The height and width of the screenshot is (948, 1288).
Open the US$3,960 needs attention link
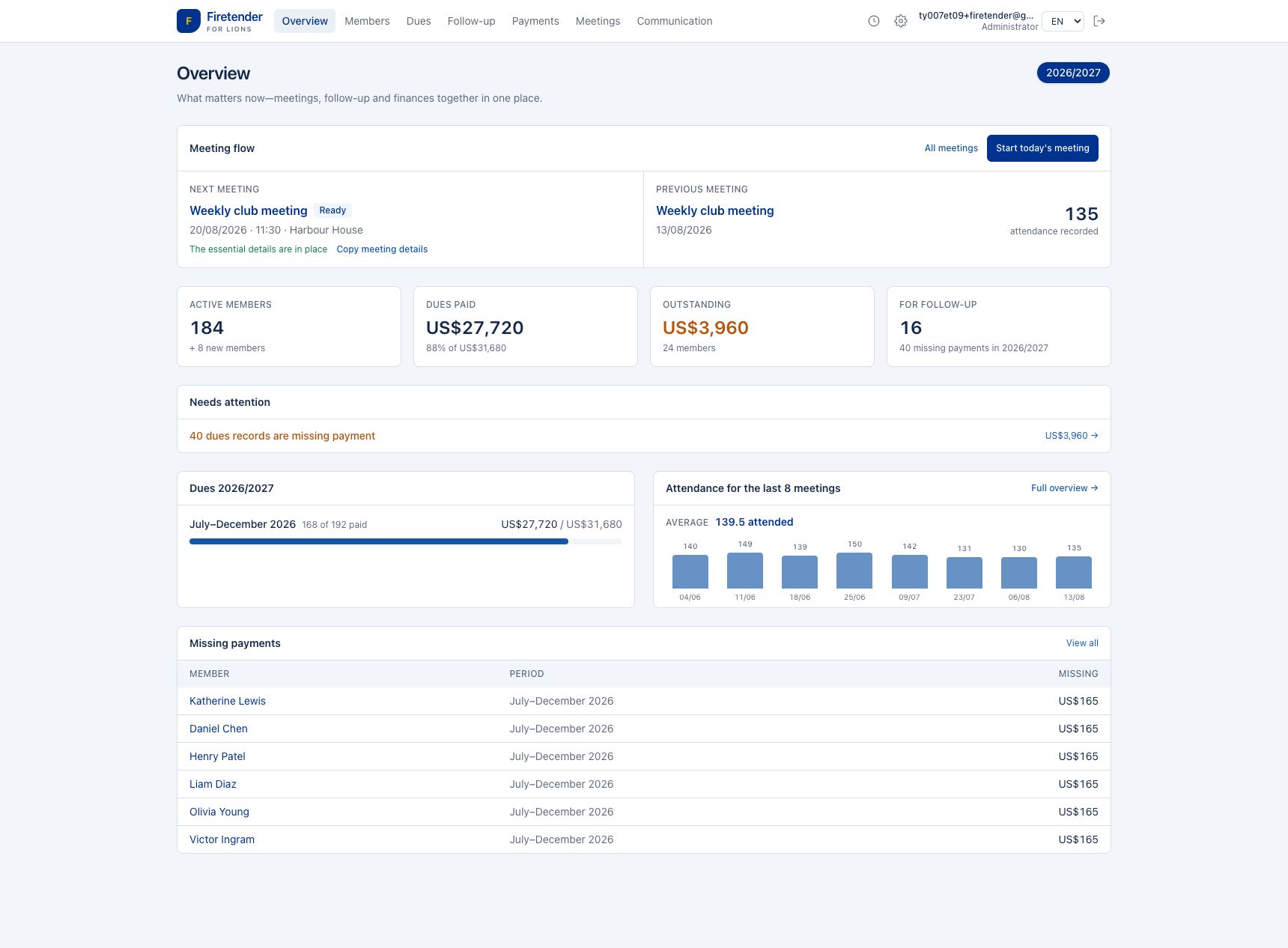click(1072, 436)
